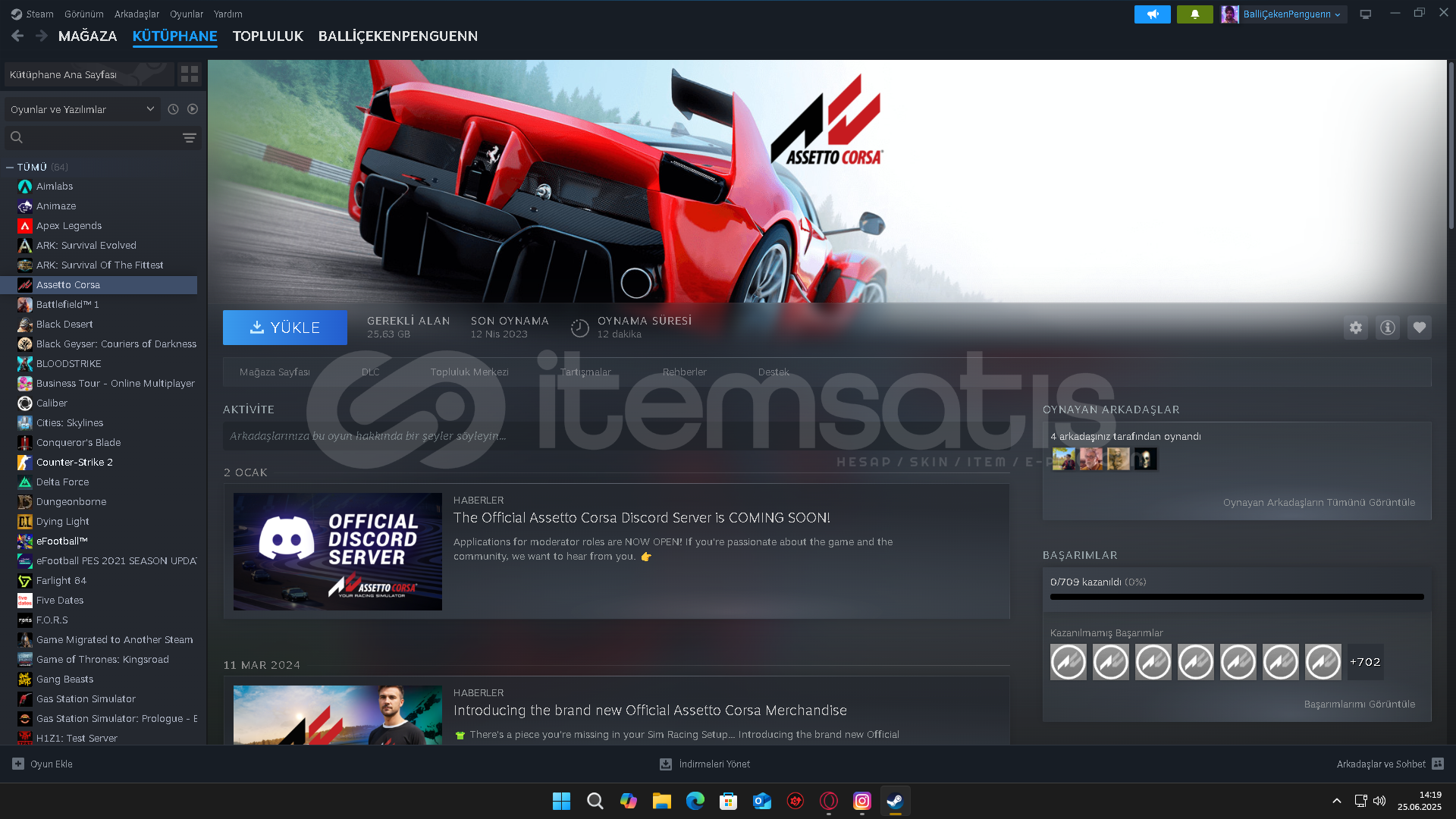Open the Steam announcements megaphone icon
This screenshot has height=819, width=1456.
click(1152, 14)
